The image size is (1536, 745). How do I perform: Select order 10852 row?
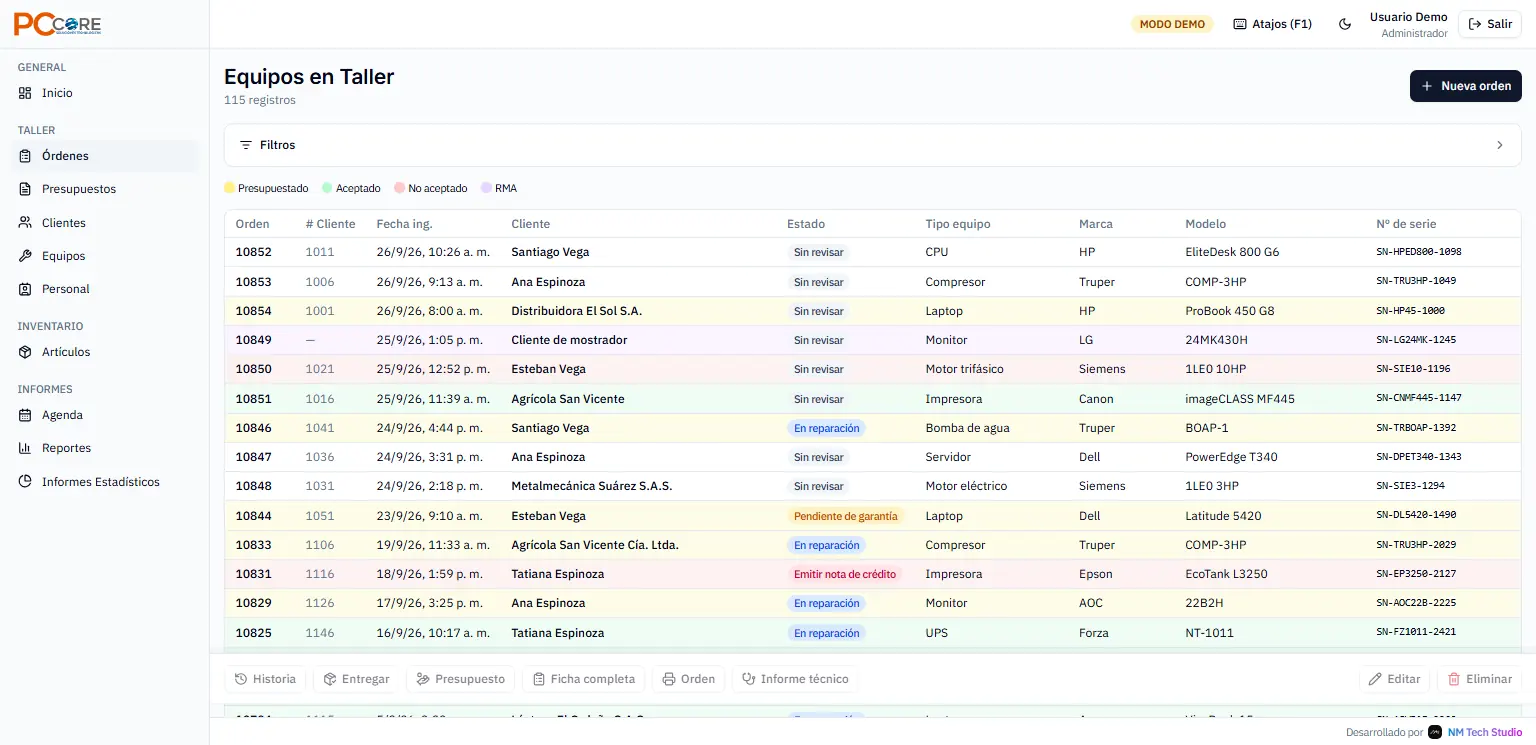coord(872,252)
